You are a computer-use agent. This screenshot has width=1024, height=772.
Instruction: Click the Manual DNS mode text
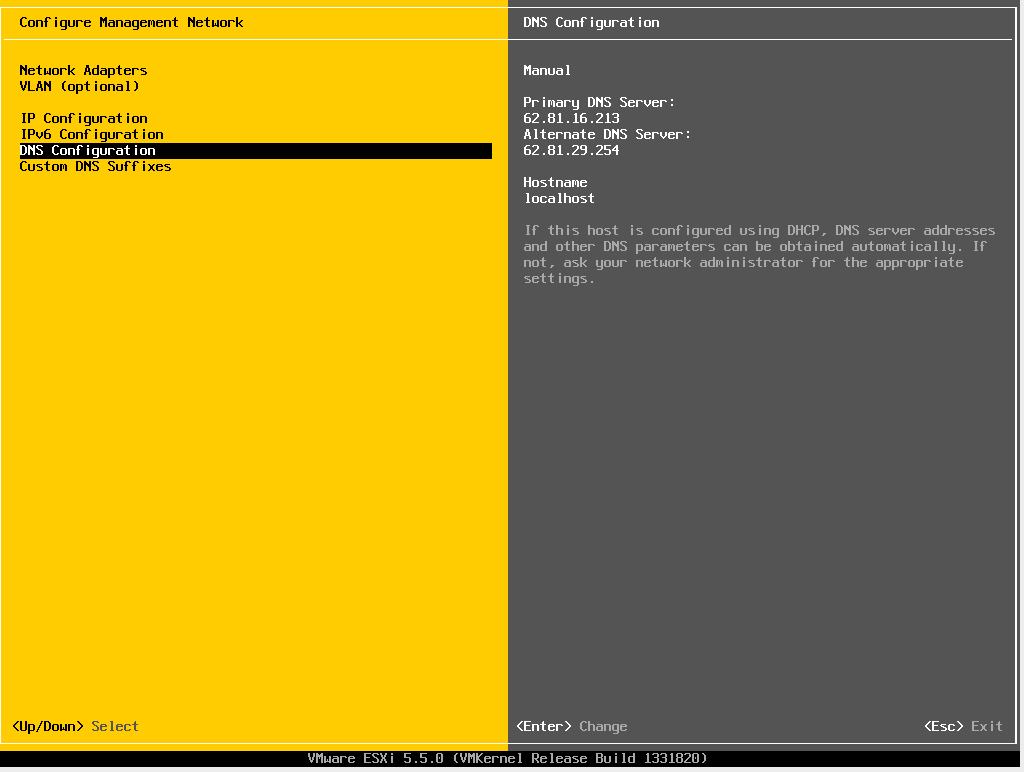[547, 70]
